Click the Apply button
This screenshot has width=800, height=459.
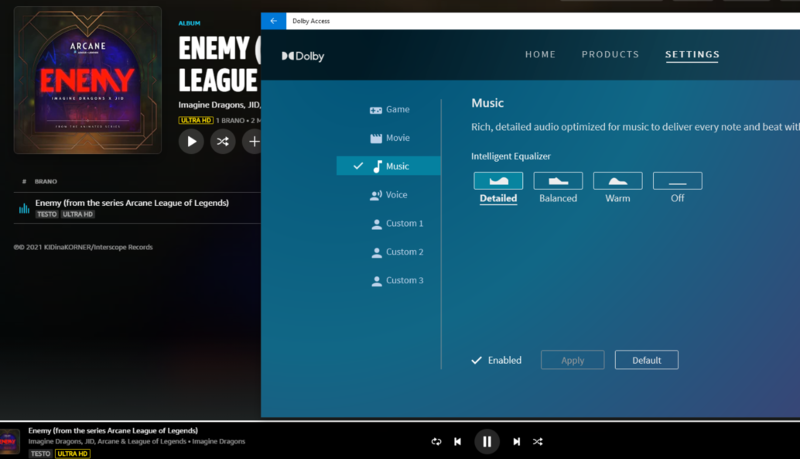coord(572,360)
